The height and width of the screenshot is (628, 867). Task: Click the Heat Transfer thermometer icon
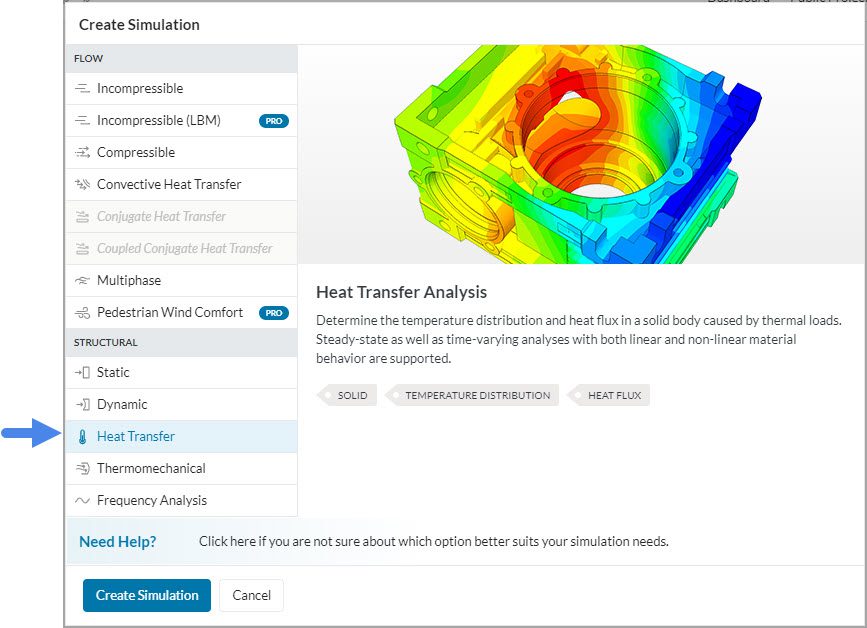pos(82,437)
